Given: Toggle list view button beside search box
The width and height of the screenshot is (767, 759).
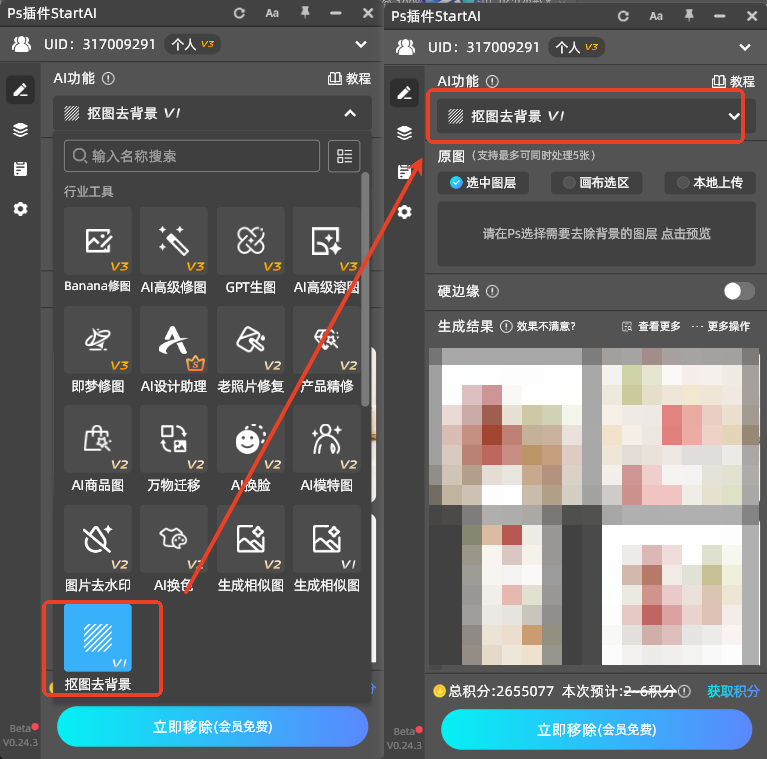Looking at the screenshot, I should click(x=344, y=156).
